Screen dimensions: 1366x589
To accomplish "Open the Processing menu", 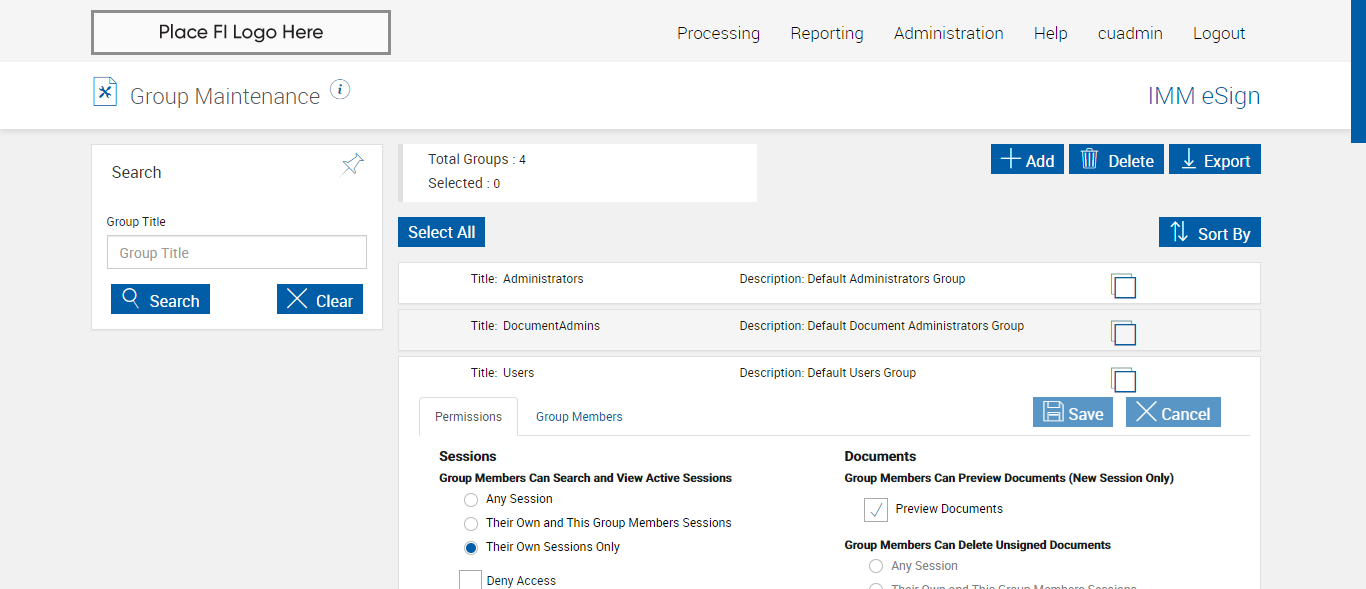I will pos(718,33).
